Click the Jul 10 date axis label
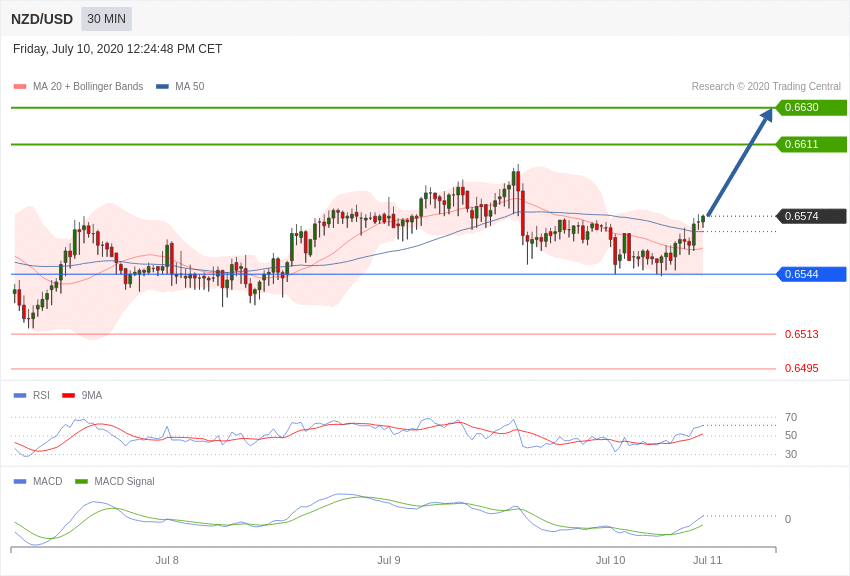Screen dimensions: 850x576 (x=610, y=560)
